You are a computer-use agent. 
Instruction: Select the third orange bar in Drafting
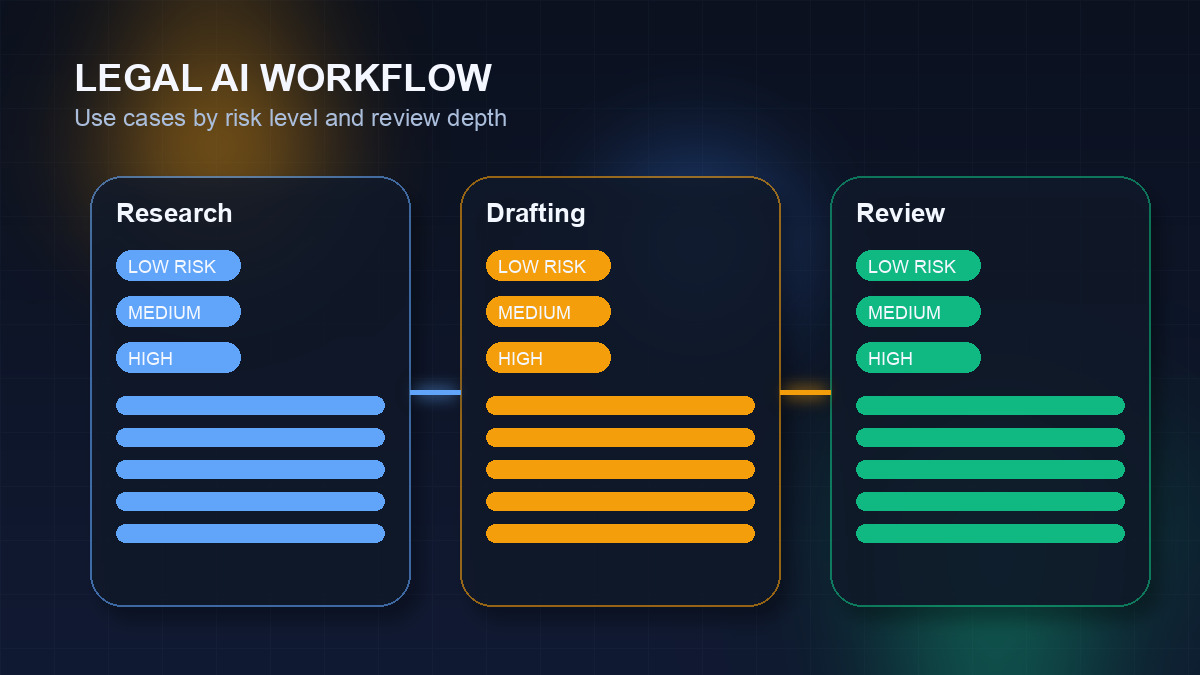point(620,468)
